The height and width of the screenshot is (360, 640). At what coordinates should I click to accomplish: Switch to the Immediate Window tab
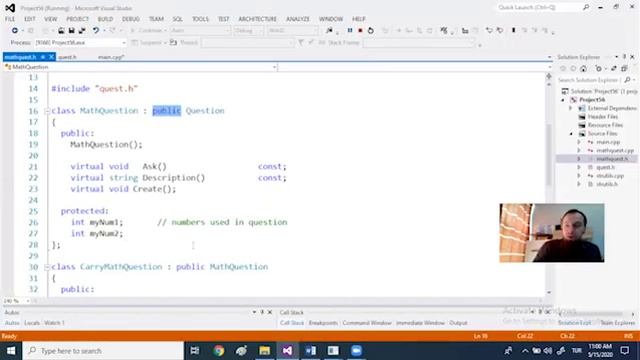click(x=420, y=323)
